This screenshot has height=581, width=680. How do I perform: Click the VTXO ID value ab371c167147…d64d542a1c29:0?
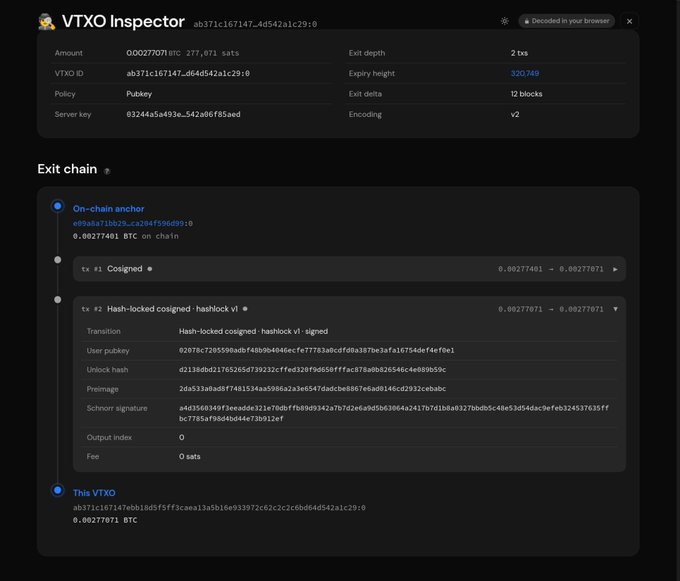click(188, 73)
